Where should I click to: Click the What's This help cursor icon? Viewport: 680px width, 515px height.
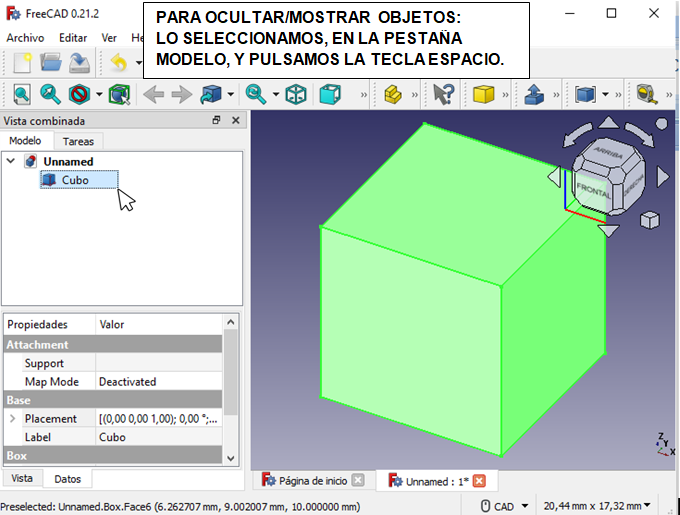pos(443,95)
